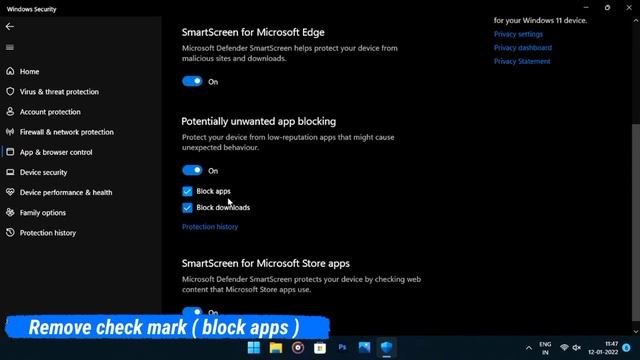Open the Privacy dashboard link
This screenshot has height=360, width=640.
[x=523, y=47]
